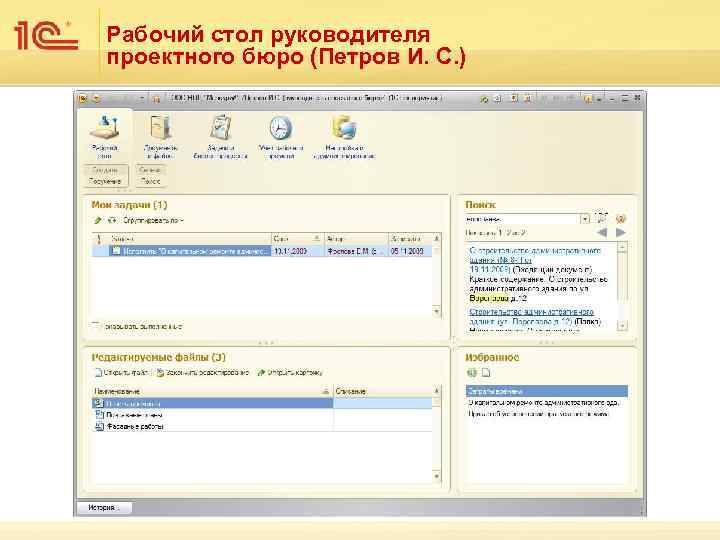The height and width of the screenshot is (540, 720).
Task: Open the first search result link about строительстве
Action: [535, 260]
